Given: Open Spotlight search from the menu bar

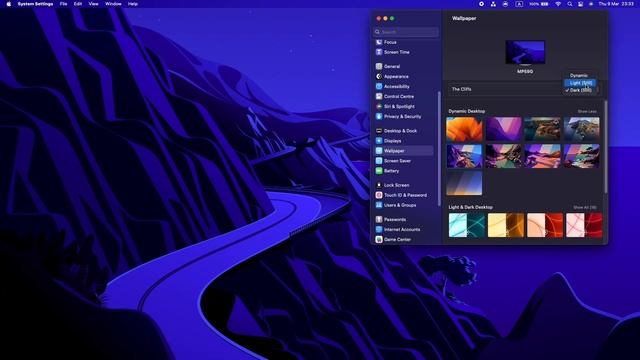Looking at the screenshot, I should pos(569,4).
